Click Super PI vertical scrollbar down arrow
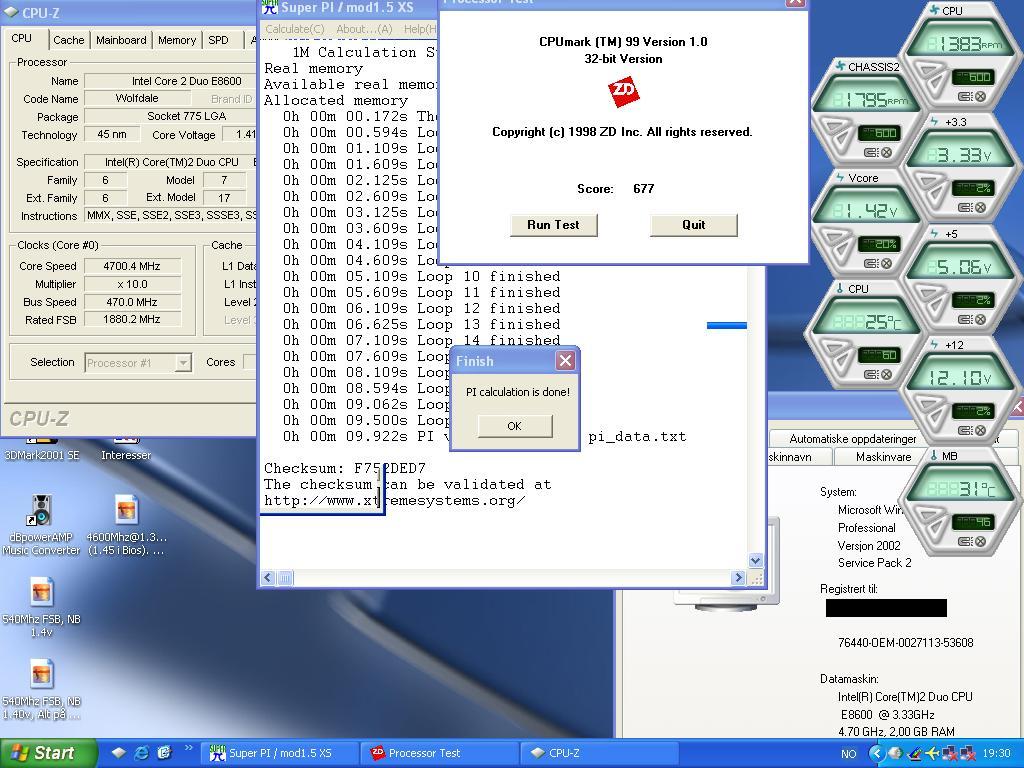Image resolution: width=1024 pixels, height=768 pixels. pos(756,560)
